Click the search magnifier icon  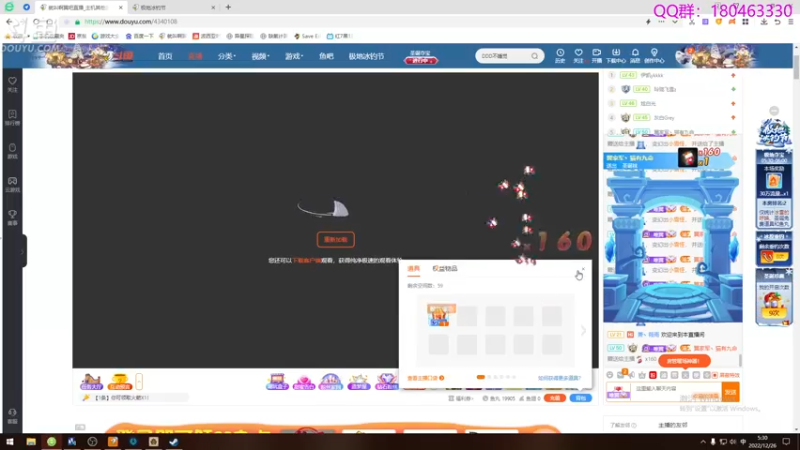pyautogui.click(x=534, y=56)
